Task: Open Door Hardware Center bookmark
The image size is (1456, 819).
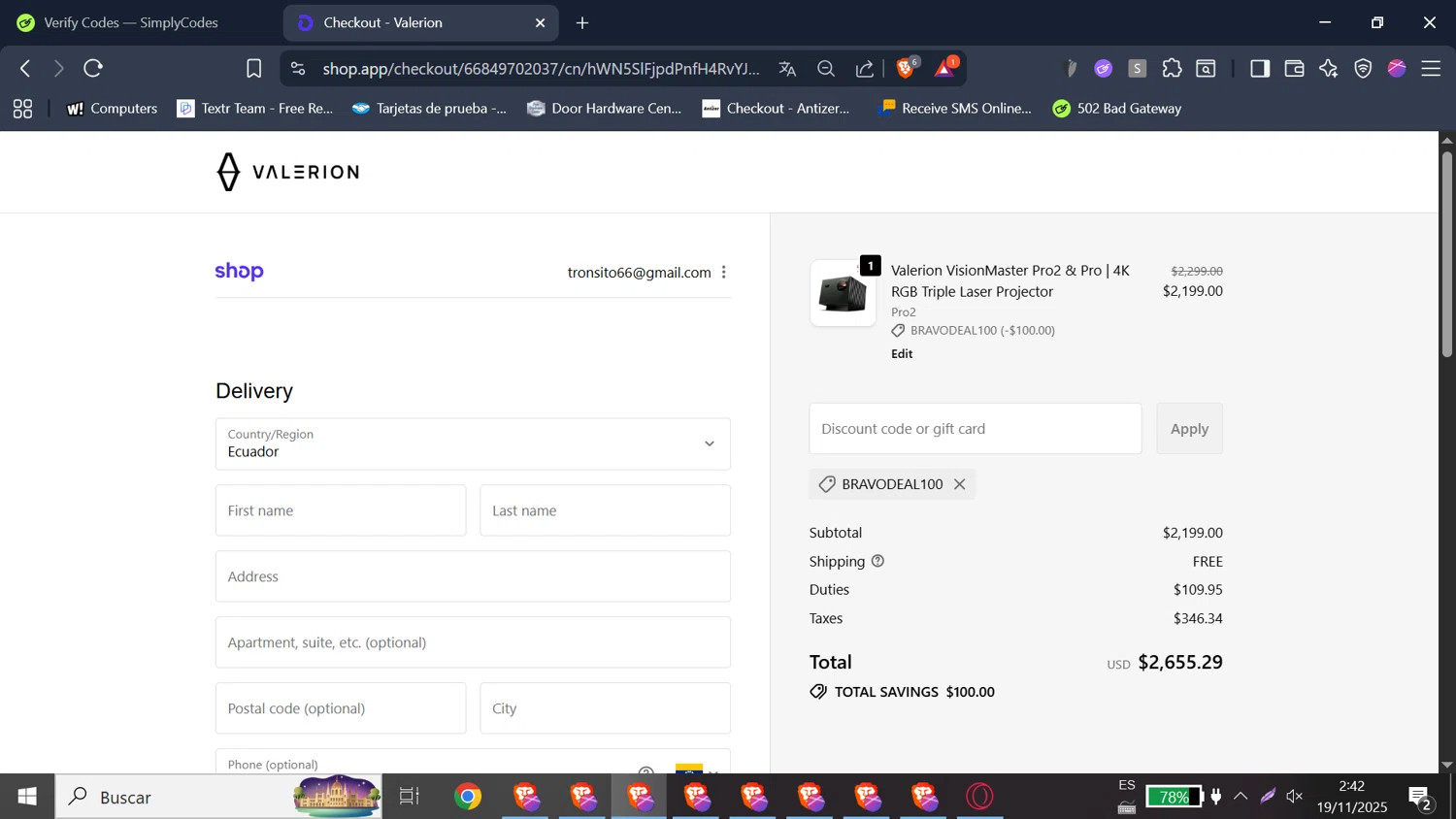Action: click(604, 109)
